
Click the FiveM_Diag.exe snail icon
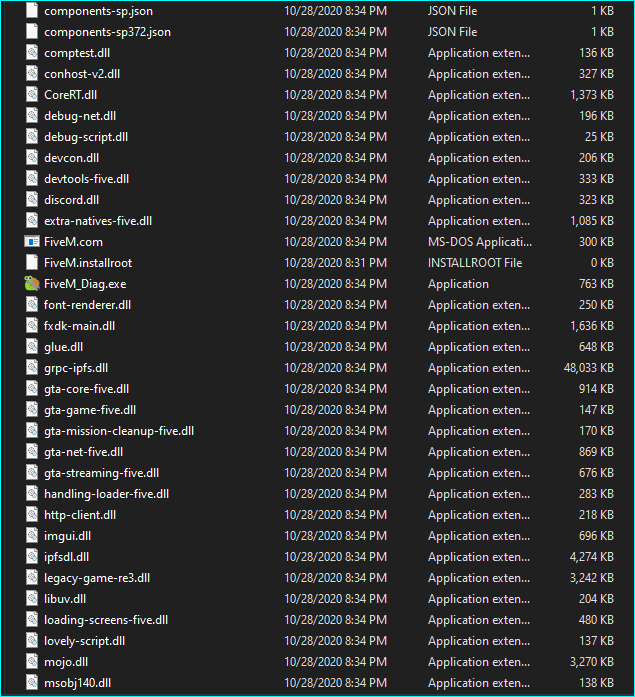(32, 284)
